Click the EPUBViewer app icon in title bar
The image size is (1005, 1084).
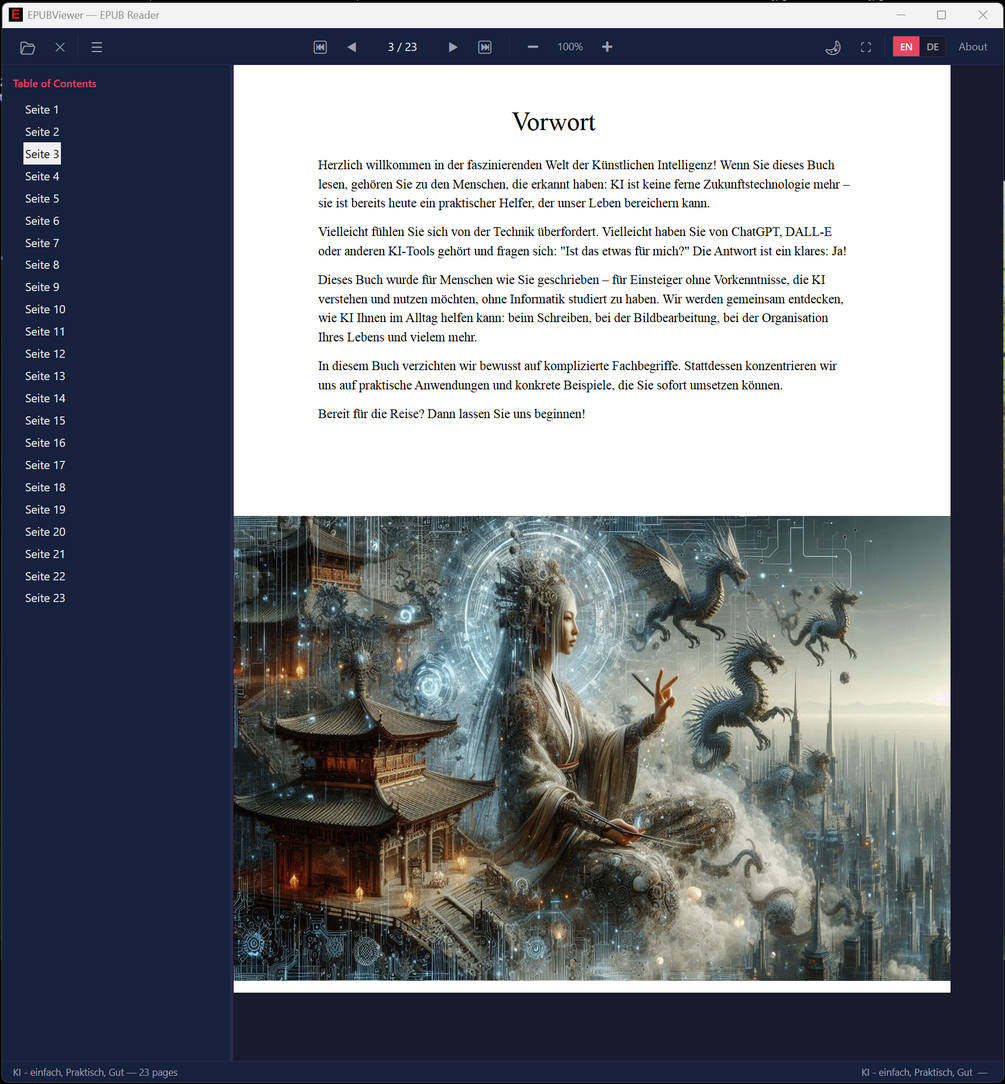pos(15,15)
